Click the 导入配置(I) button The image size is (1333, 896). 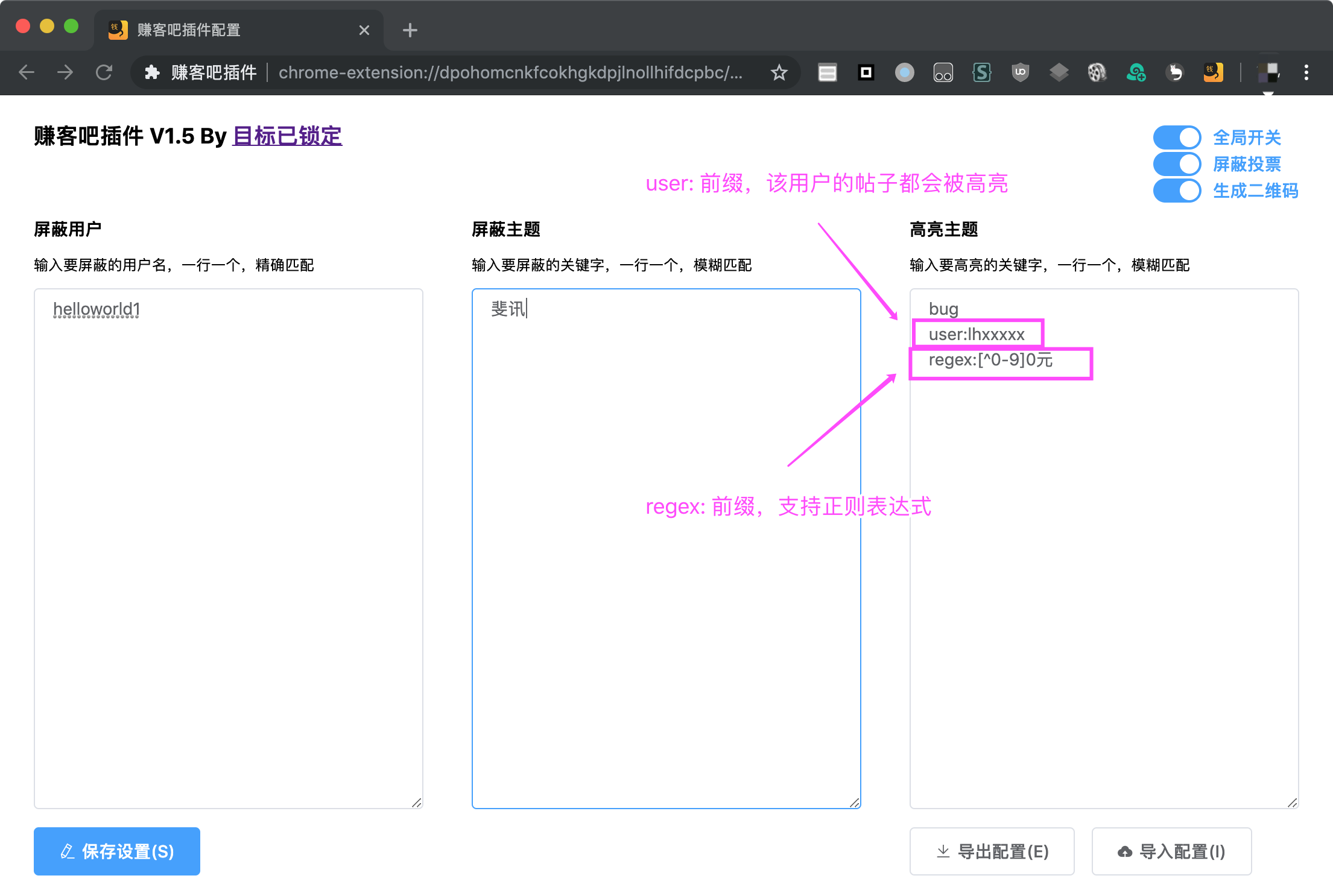(1171, 851)
